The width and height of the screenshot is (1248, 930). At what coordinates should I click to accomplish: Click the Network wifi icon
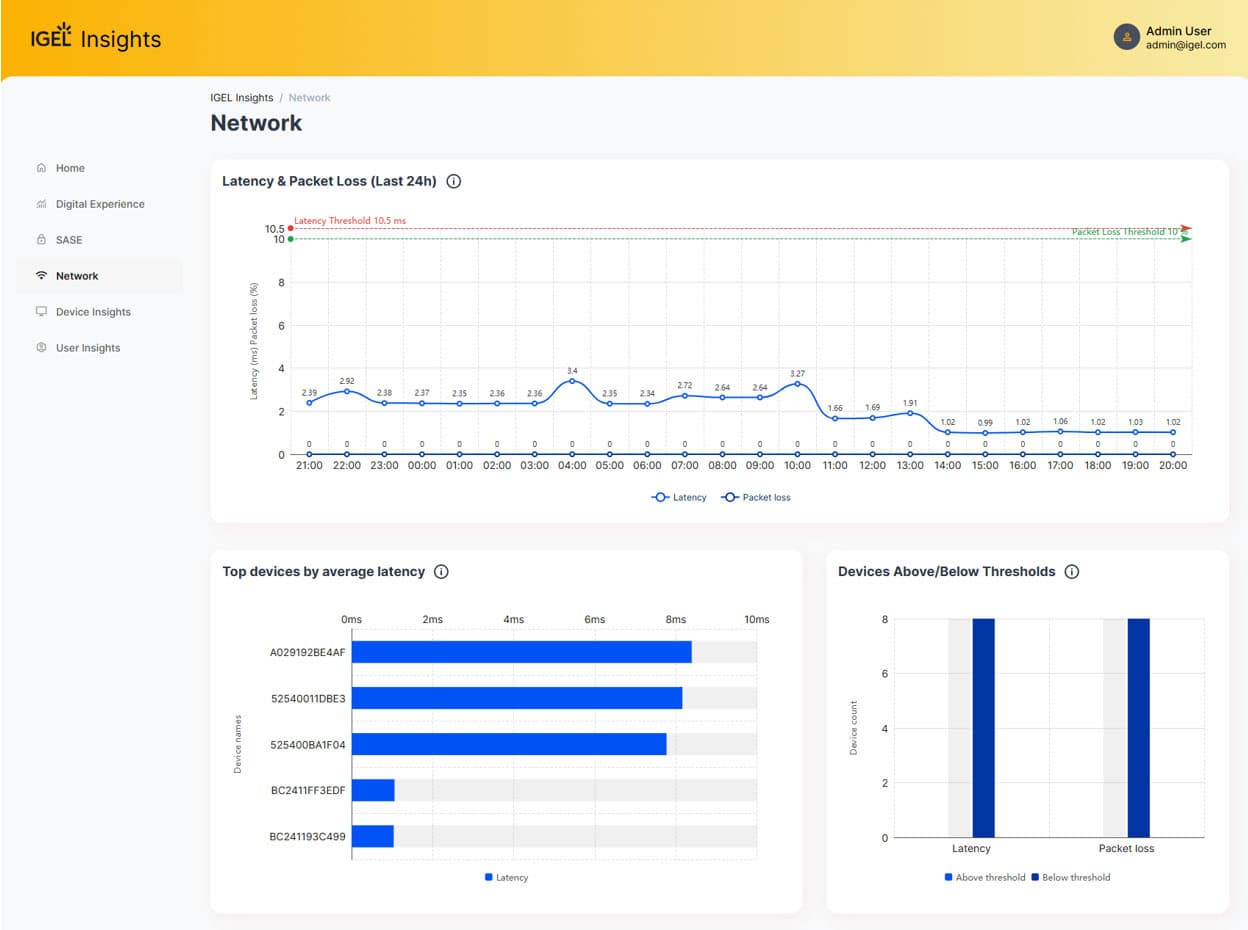coord(41,276)
